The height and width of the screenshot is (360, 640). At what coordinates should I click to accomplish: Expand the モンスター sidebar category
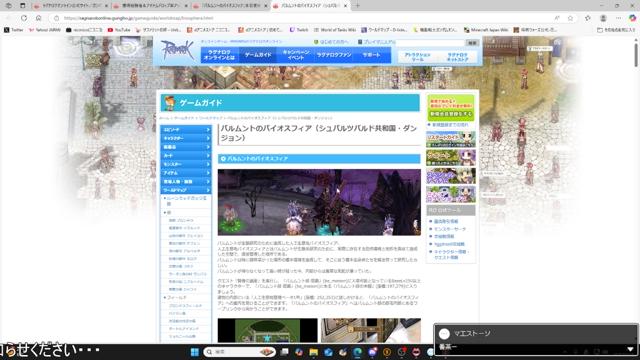point(186,164)
